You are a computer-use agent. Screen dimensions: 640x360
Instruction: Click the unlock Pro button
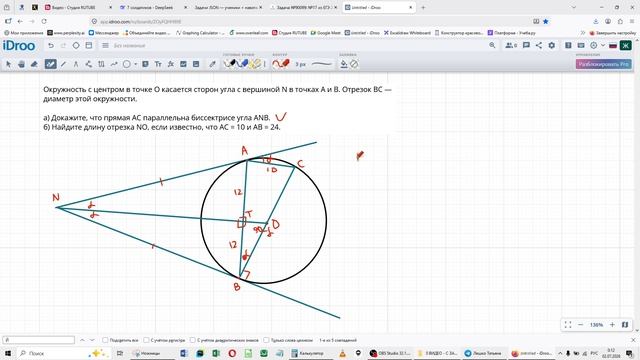pyautogui.click(x=604, y=64)
